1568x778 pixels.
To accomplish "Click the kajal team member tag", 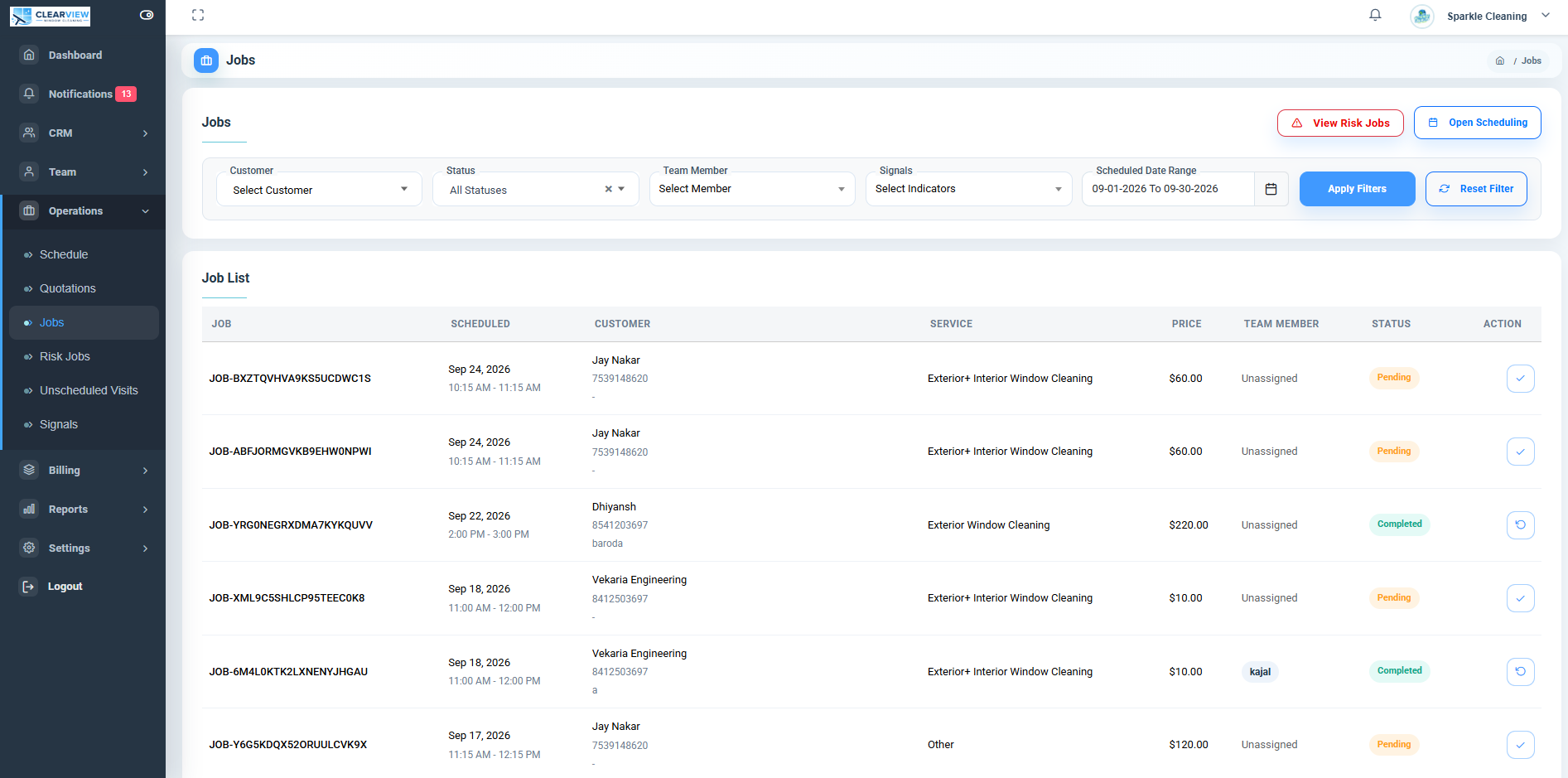I will tap(1260, 672).
